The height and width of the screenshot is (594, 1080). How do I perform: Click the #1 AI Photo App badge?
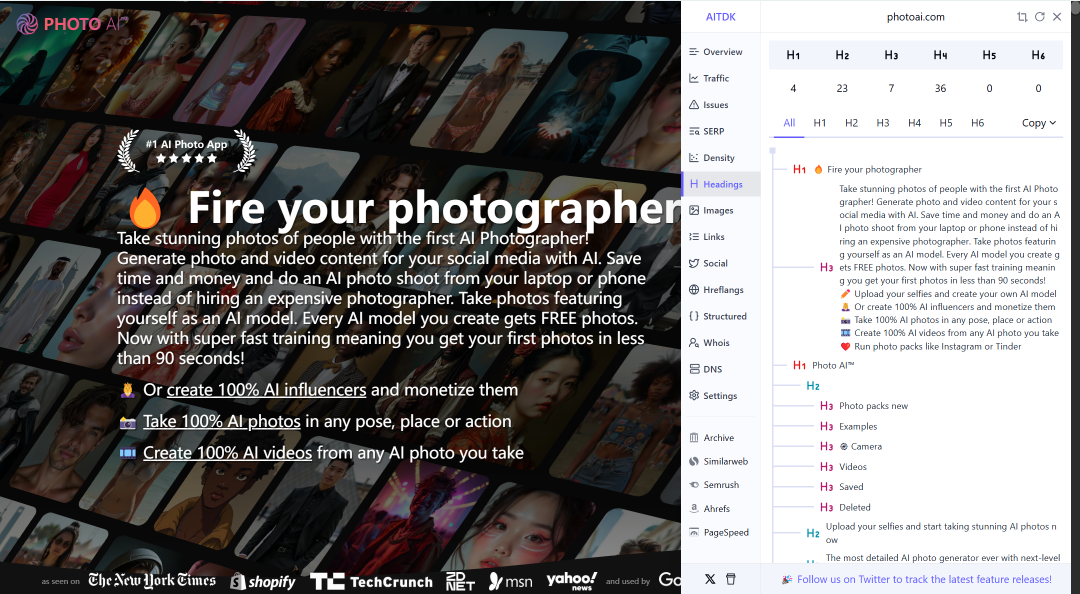[x=186, y=150]
